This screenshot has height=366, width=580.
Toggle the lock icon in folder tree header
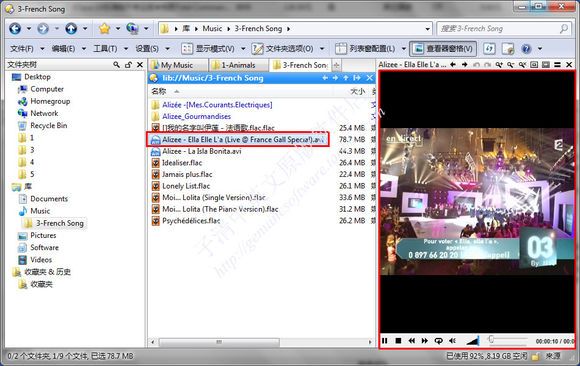pyautogui.click(x=128, y=65)
